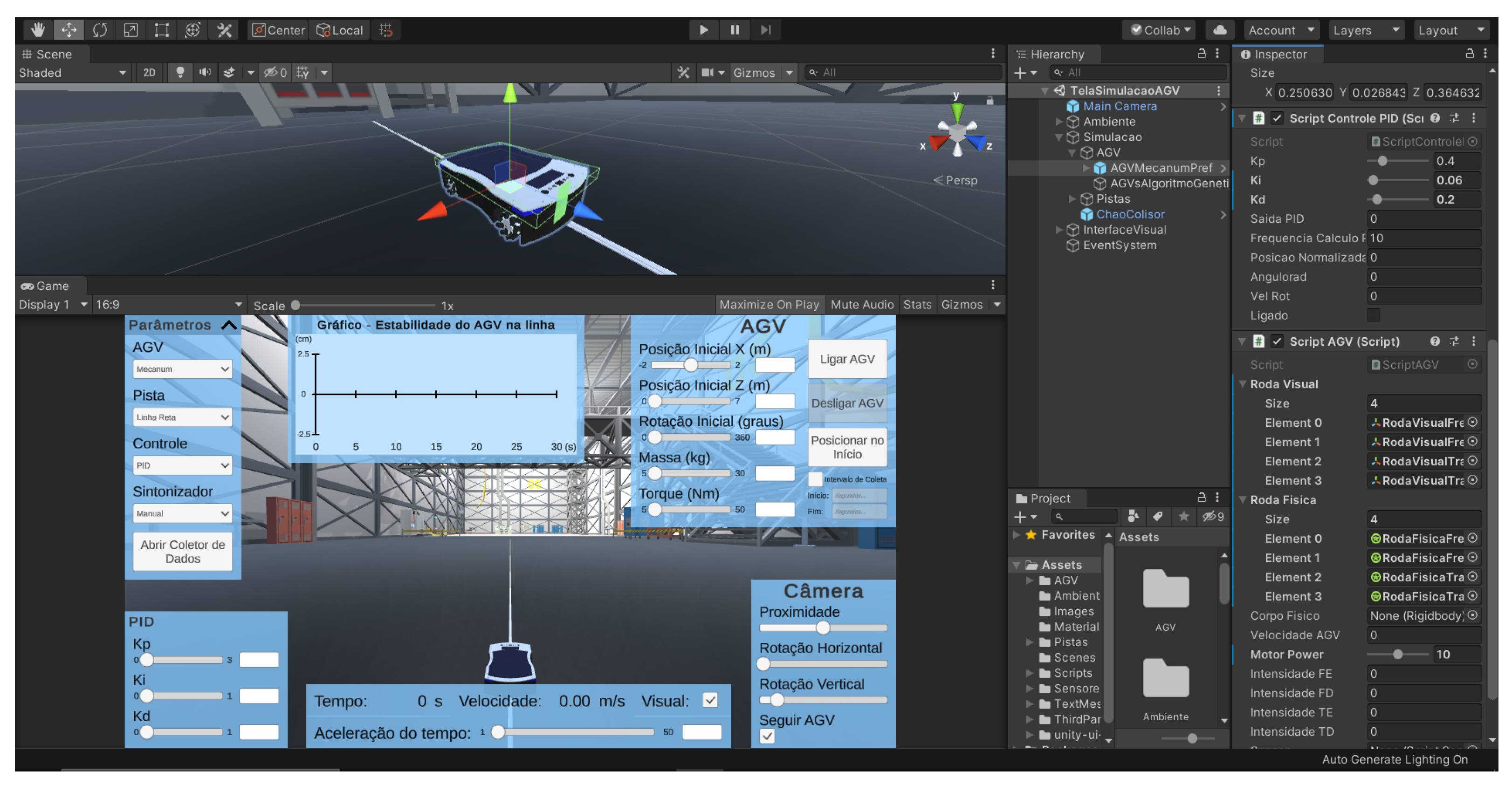1512x785 pixels.
Task: Select the Rect Transform tool
Action: pos(161,30)
